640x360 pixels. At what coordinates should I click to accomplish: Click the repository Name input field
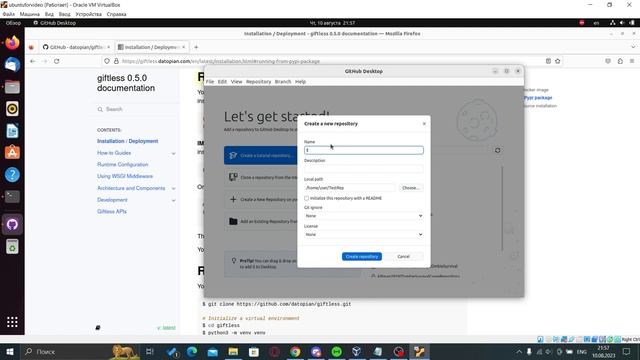(363, 150)
